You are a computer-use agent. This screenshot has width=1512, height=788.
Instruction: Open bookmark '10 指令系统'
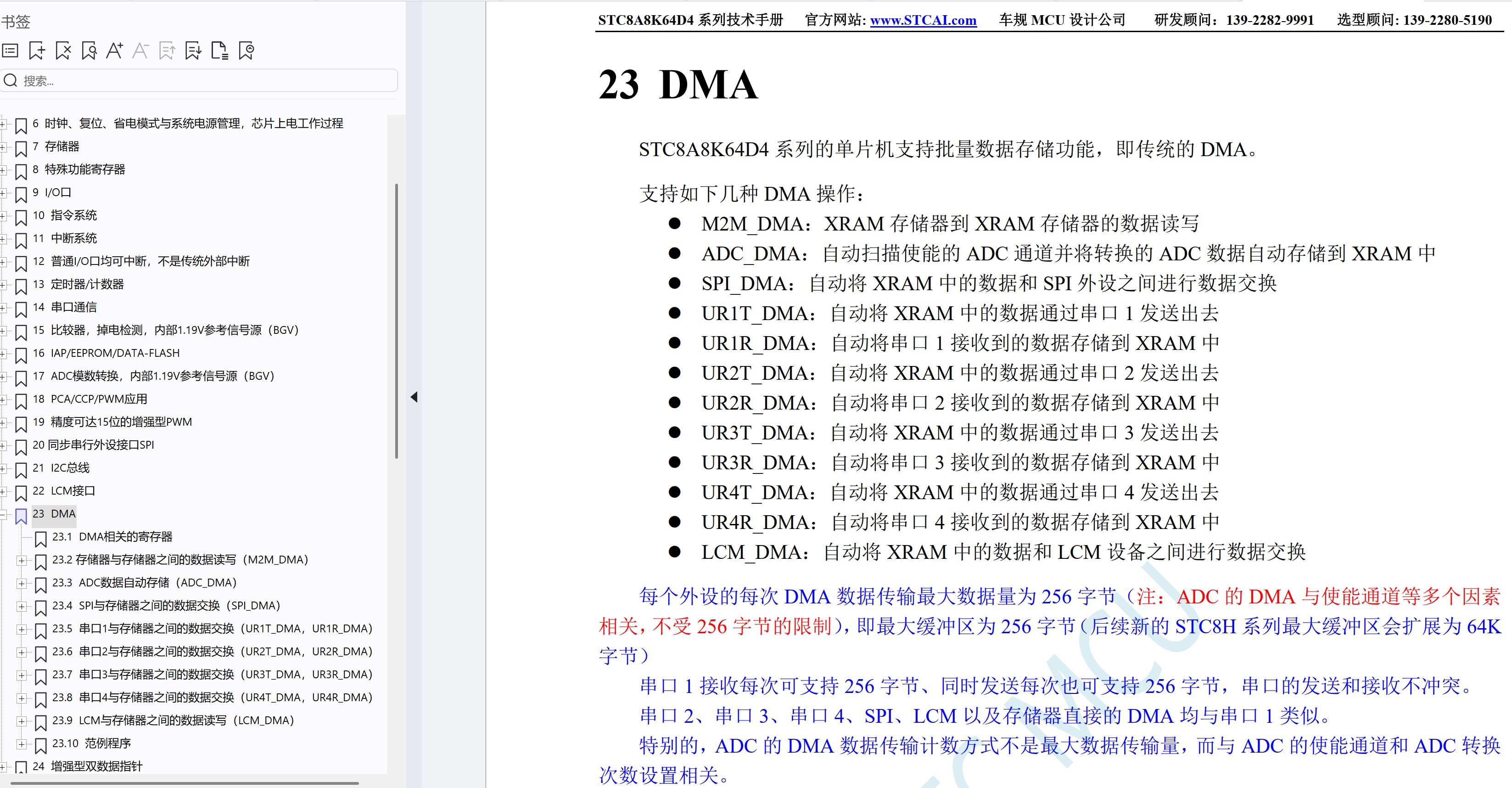click(x=65, y=215)
